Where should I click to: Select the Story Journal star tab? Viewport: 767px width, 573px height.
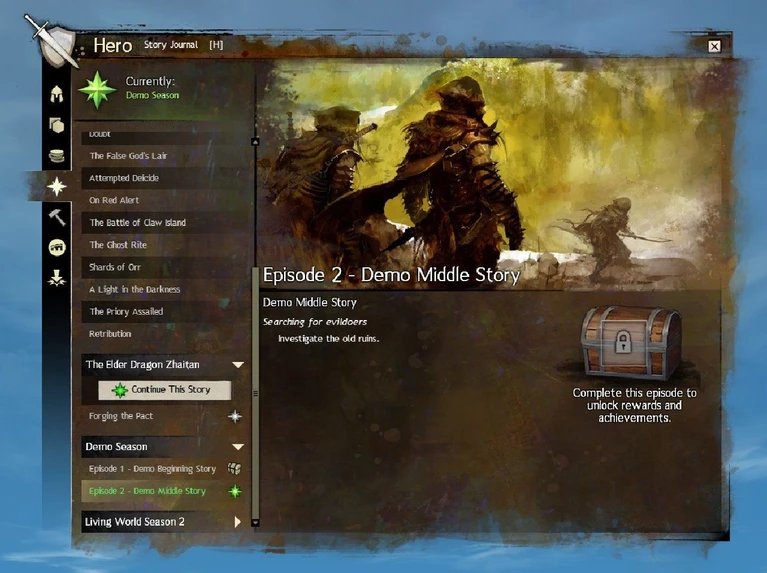pyautogui.click(x=57, y=186)
